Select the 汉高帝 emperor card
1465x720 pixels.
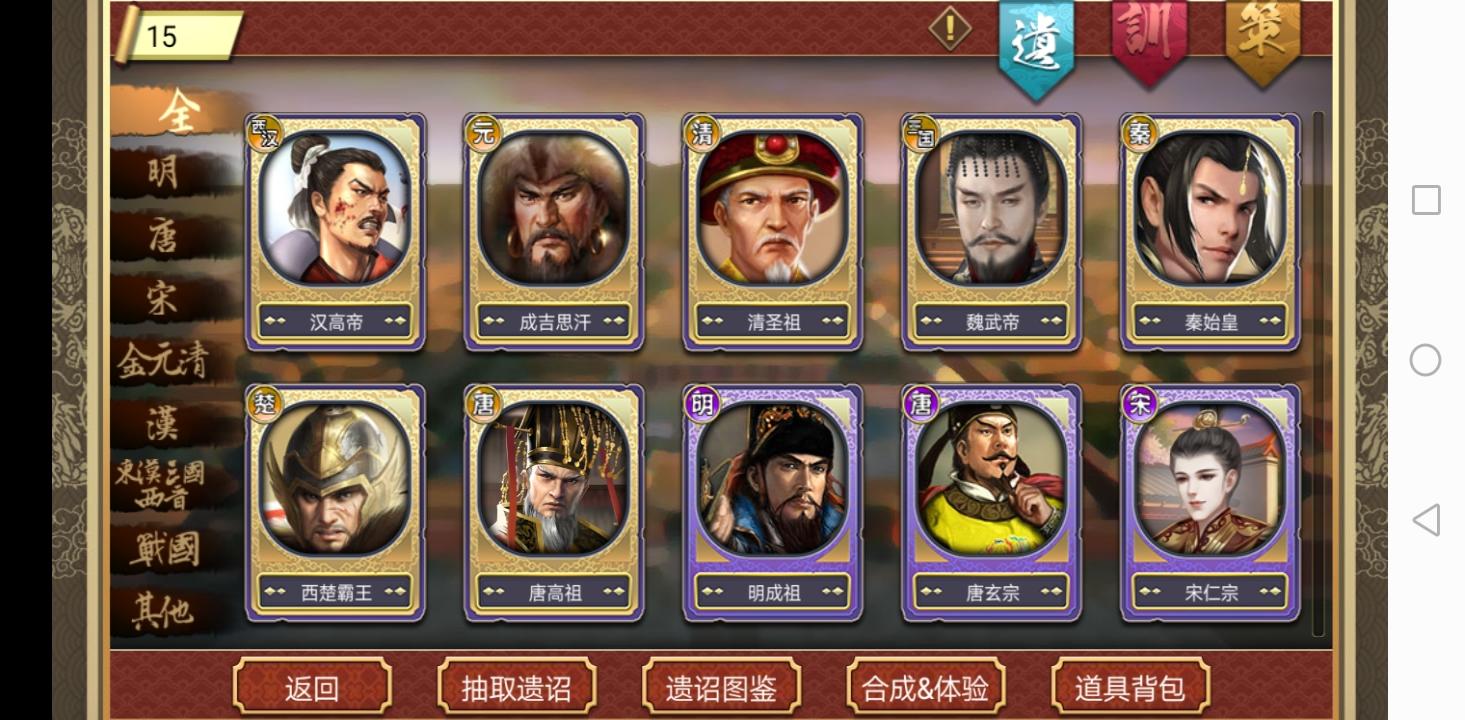335,232
